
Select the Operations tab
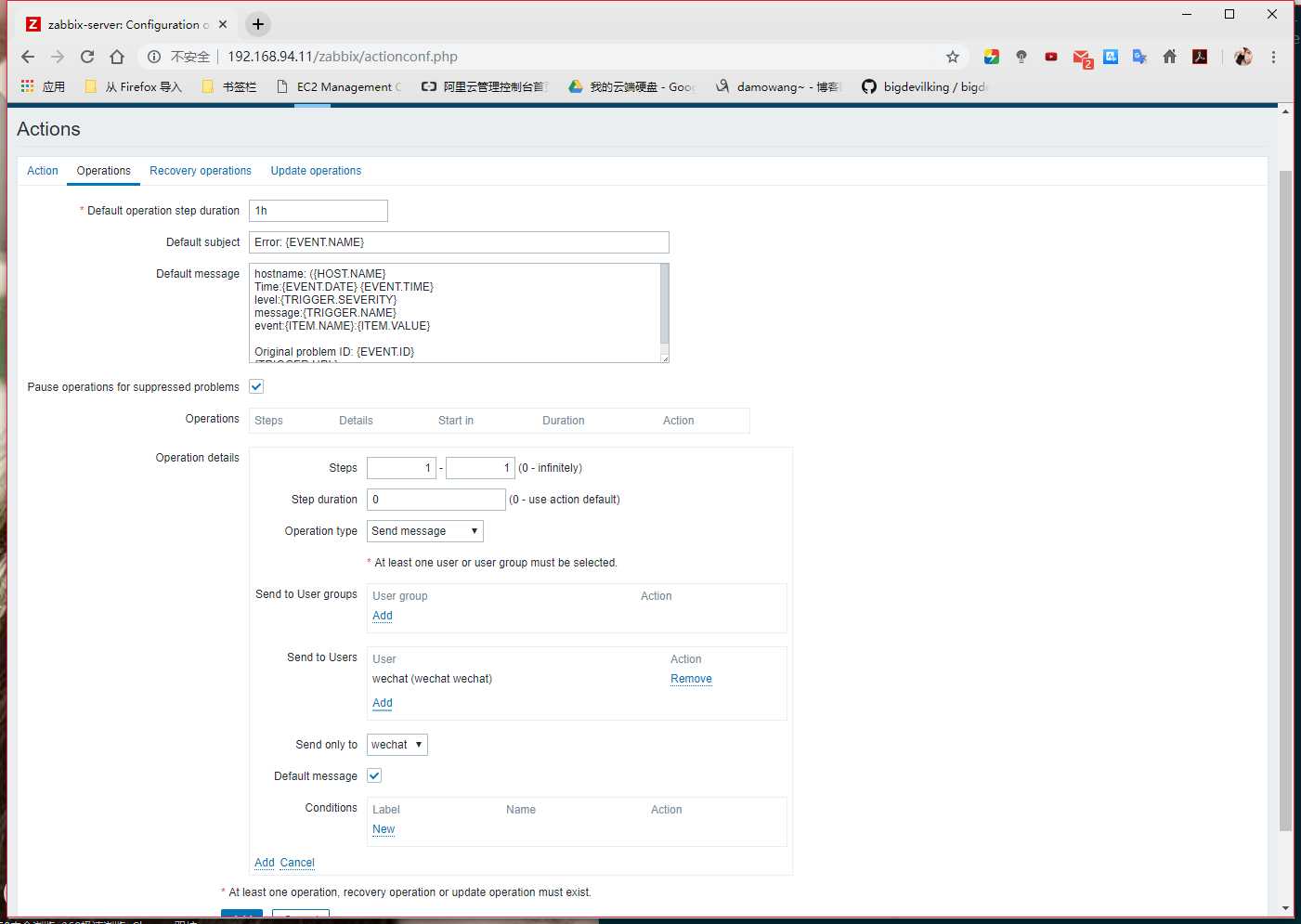(x=104, y=171)
